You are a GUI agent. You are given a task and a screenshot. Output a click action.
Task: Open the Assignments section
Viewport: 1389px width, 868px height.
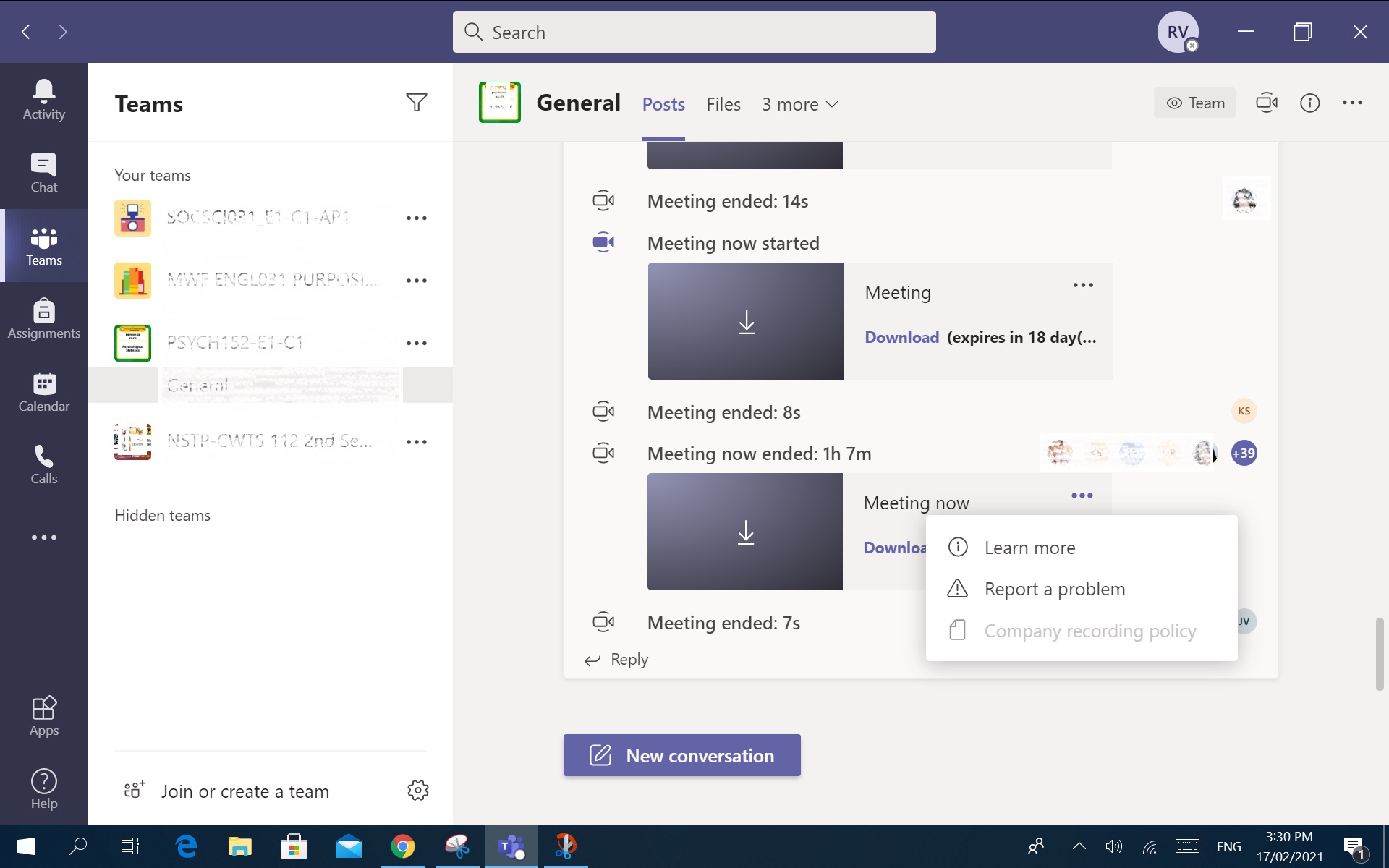click(x=43, y=319)
